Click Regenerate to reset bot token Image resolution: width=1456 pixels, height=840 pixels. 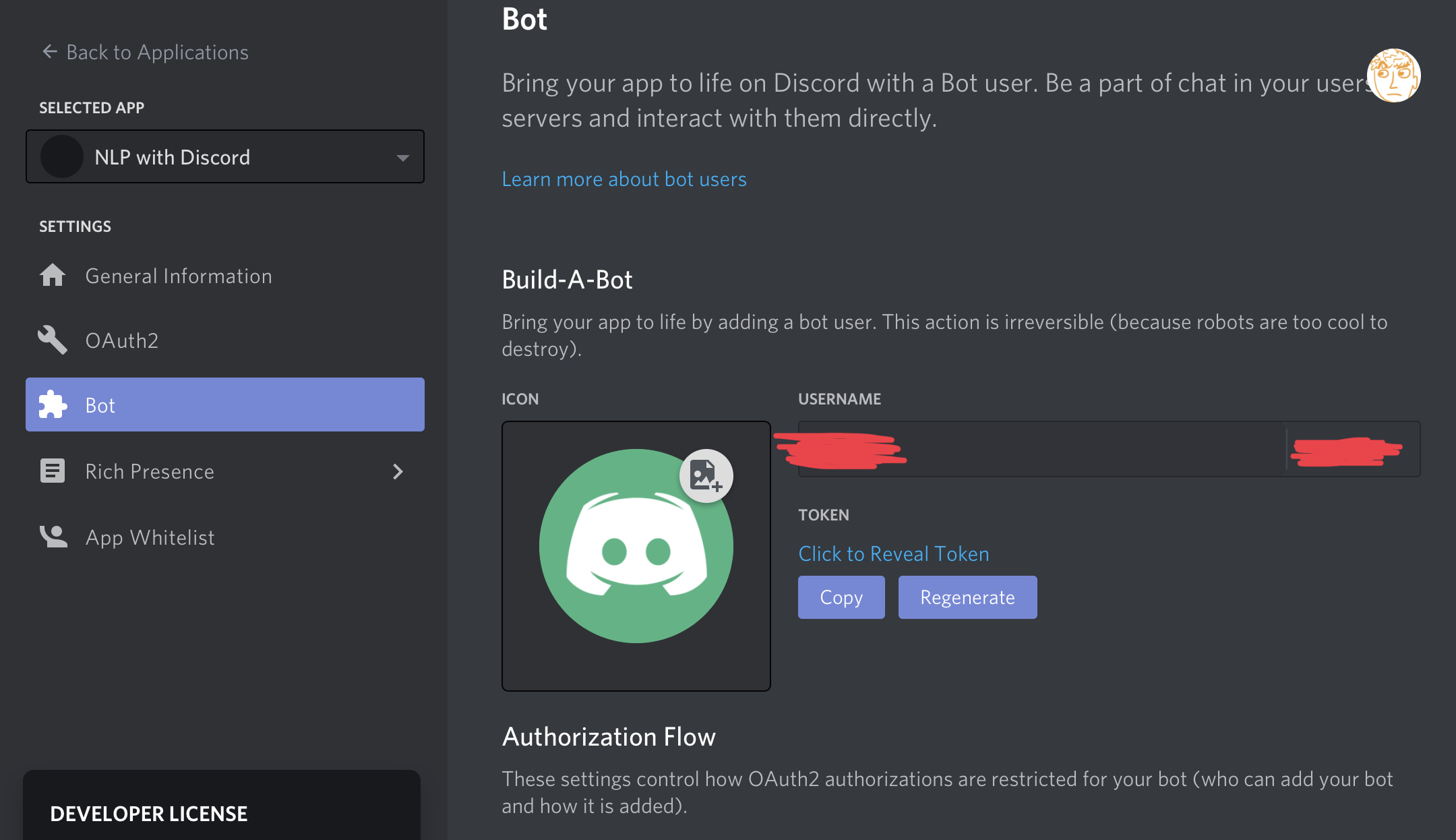[967, 597]
